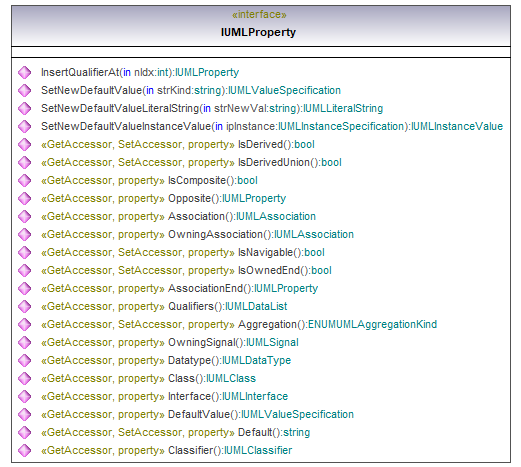This screenshot has width=521, height=467.
Task: Click the Qualifiers():IUMLDataList operation text
Action: (227, 306)
